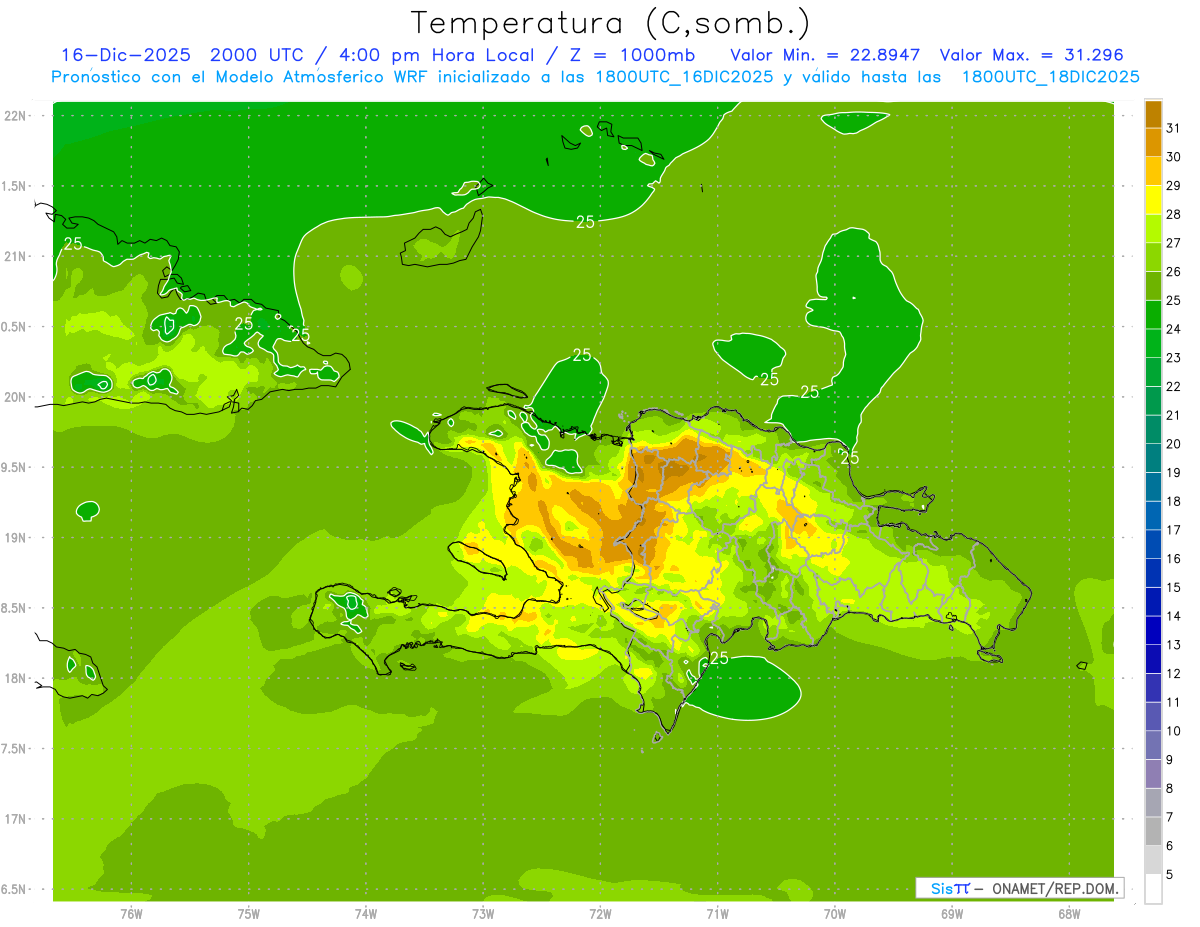The image size is (1200, 927).
Task: Click the '7.5N' latitude axis label
Action: (15, 748)
